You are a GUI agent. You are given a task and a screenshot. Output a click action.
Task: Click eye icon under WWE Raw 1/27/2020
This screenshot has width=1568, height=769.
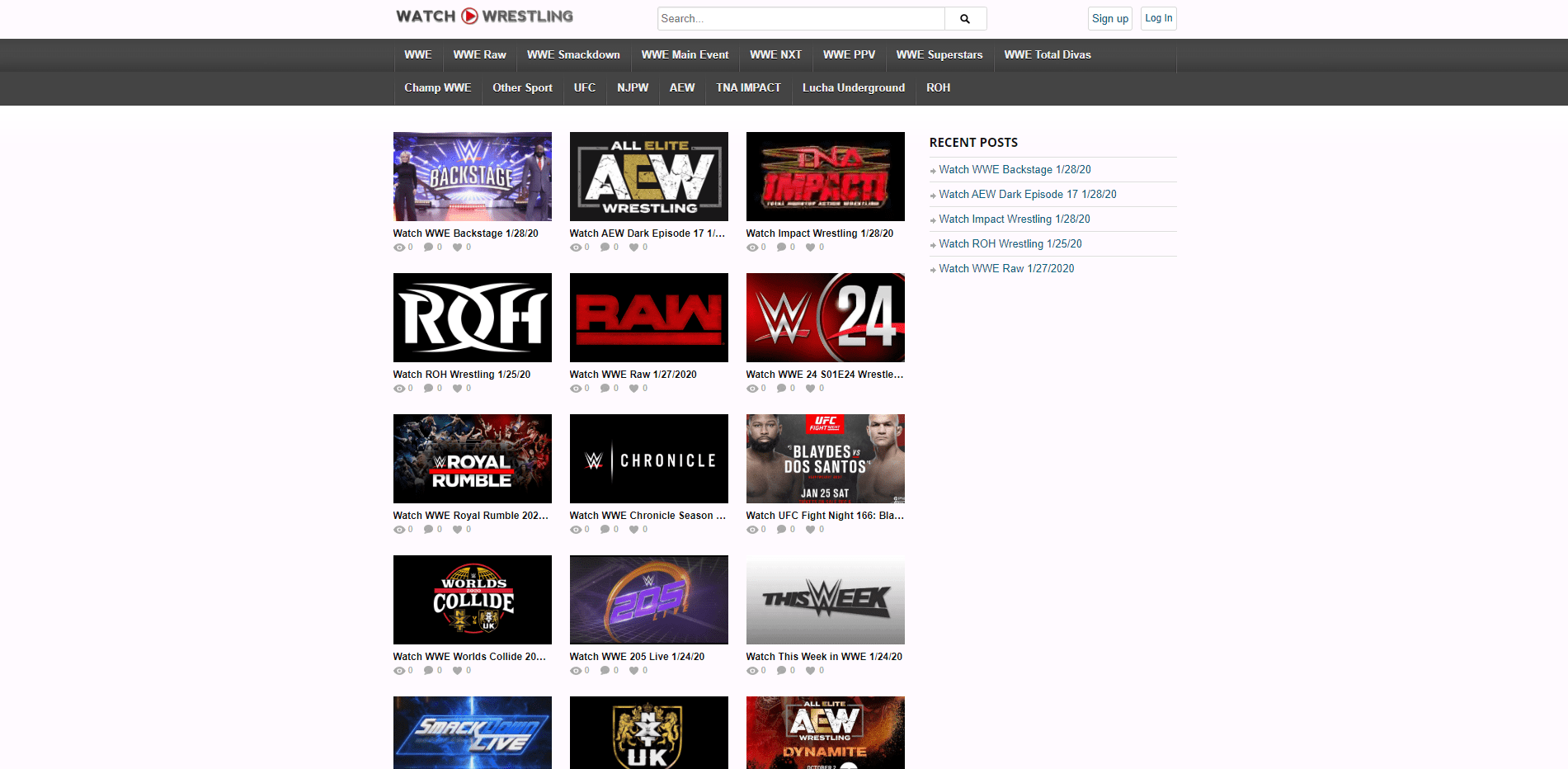576,389
